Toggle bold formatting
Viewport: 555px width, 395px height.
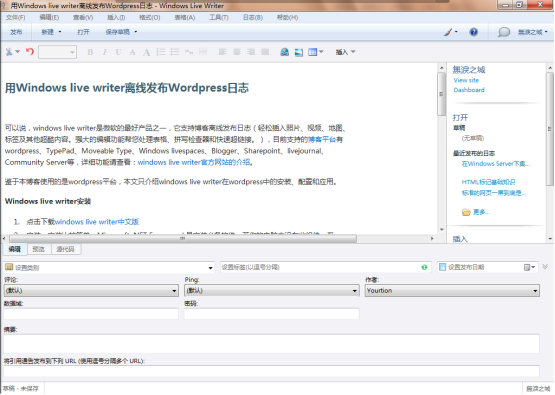(90, 52)
